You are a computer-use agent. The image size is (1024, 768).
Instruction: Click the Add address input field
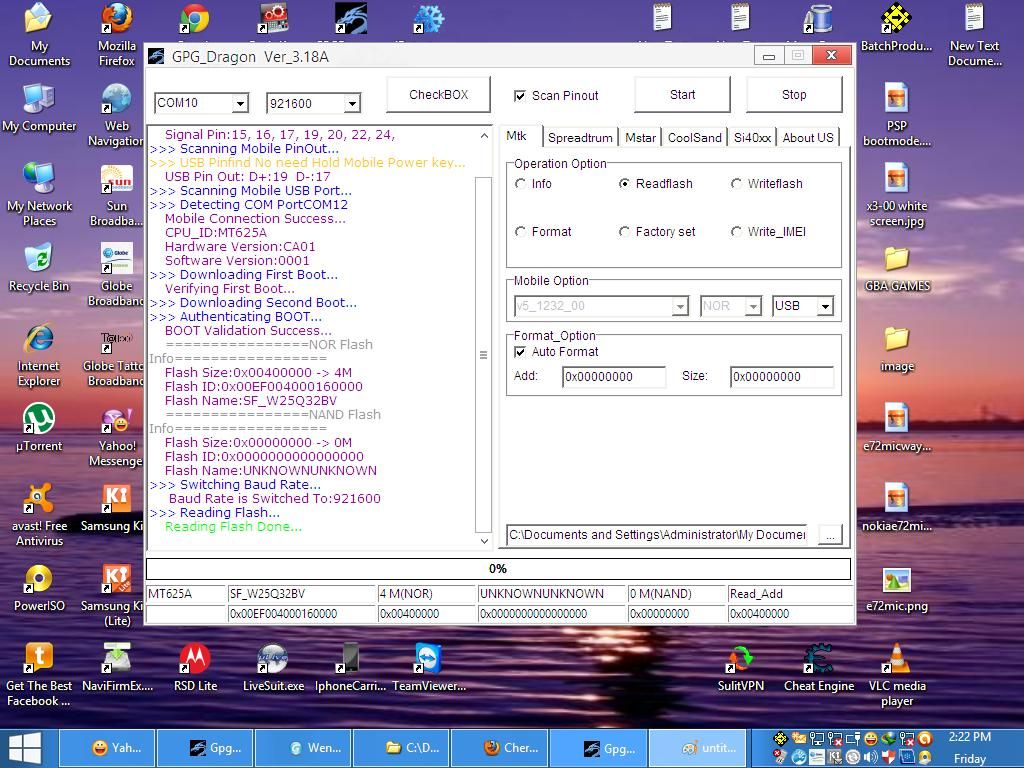tap(613, 377)
